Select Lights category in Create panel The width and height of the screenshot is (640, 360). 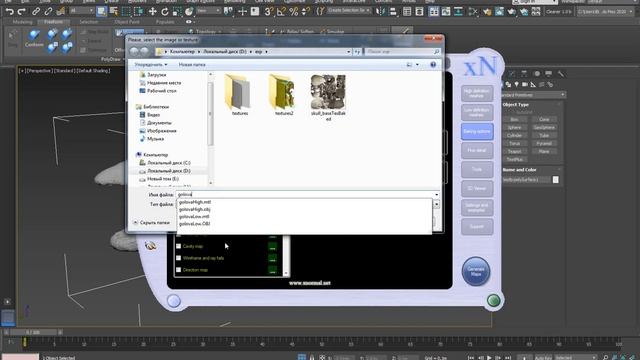516,84
